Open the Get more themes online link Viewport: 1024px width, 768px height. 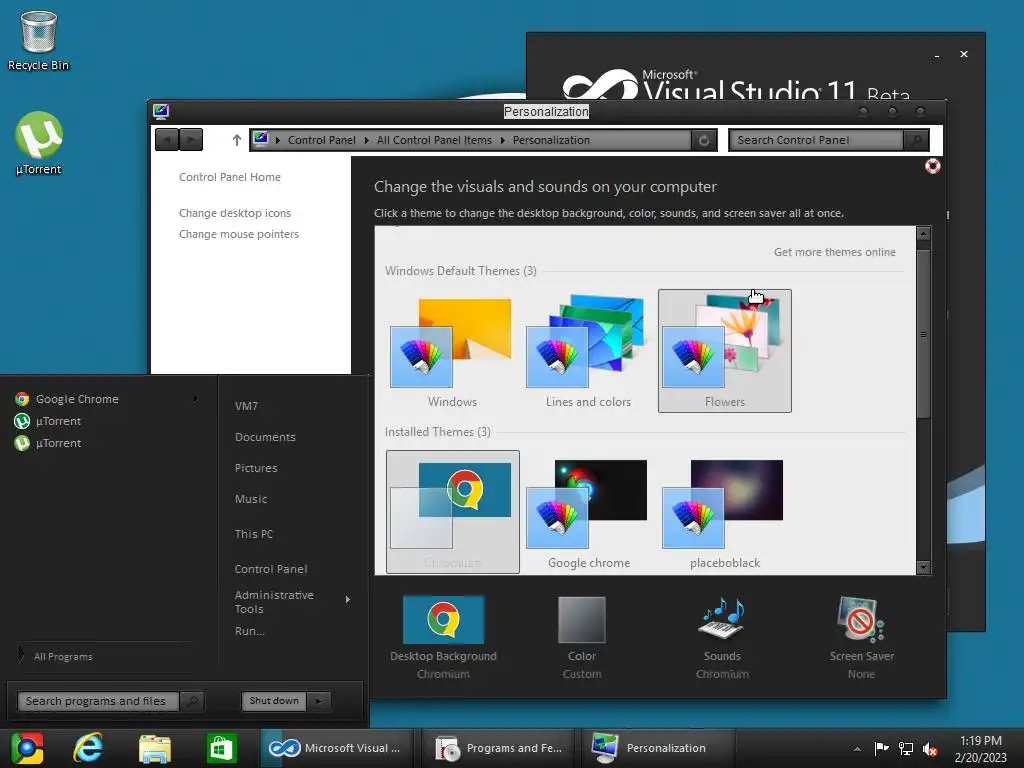tap(835, 252)
